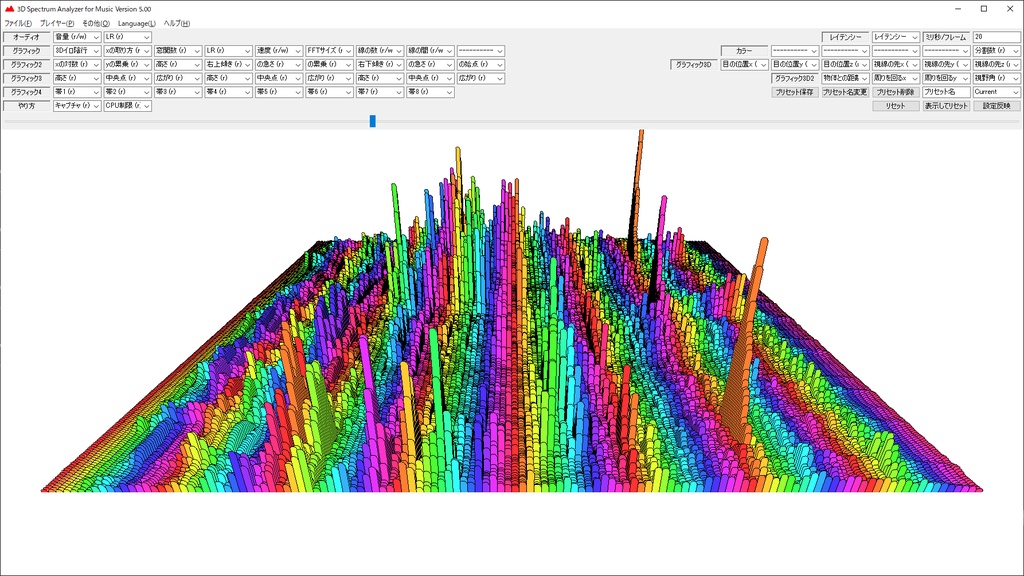Click the オーディオ row label
The width and height of the screenshot is (1024, 576).
coord(27,37)
